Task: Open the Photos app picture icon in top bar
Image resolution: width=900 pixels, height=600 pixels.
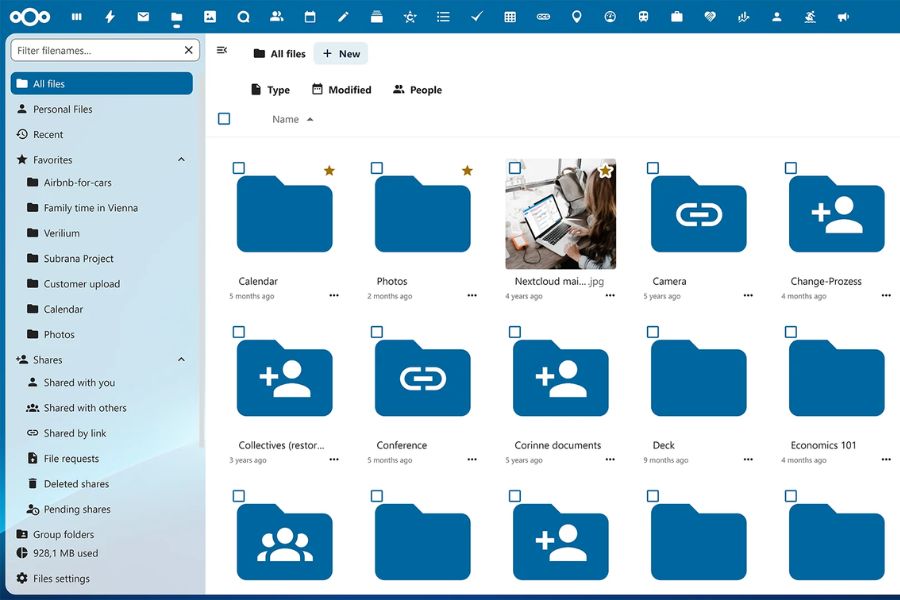Action: pos(210,17)
